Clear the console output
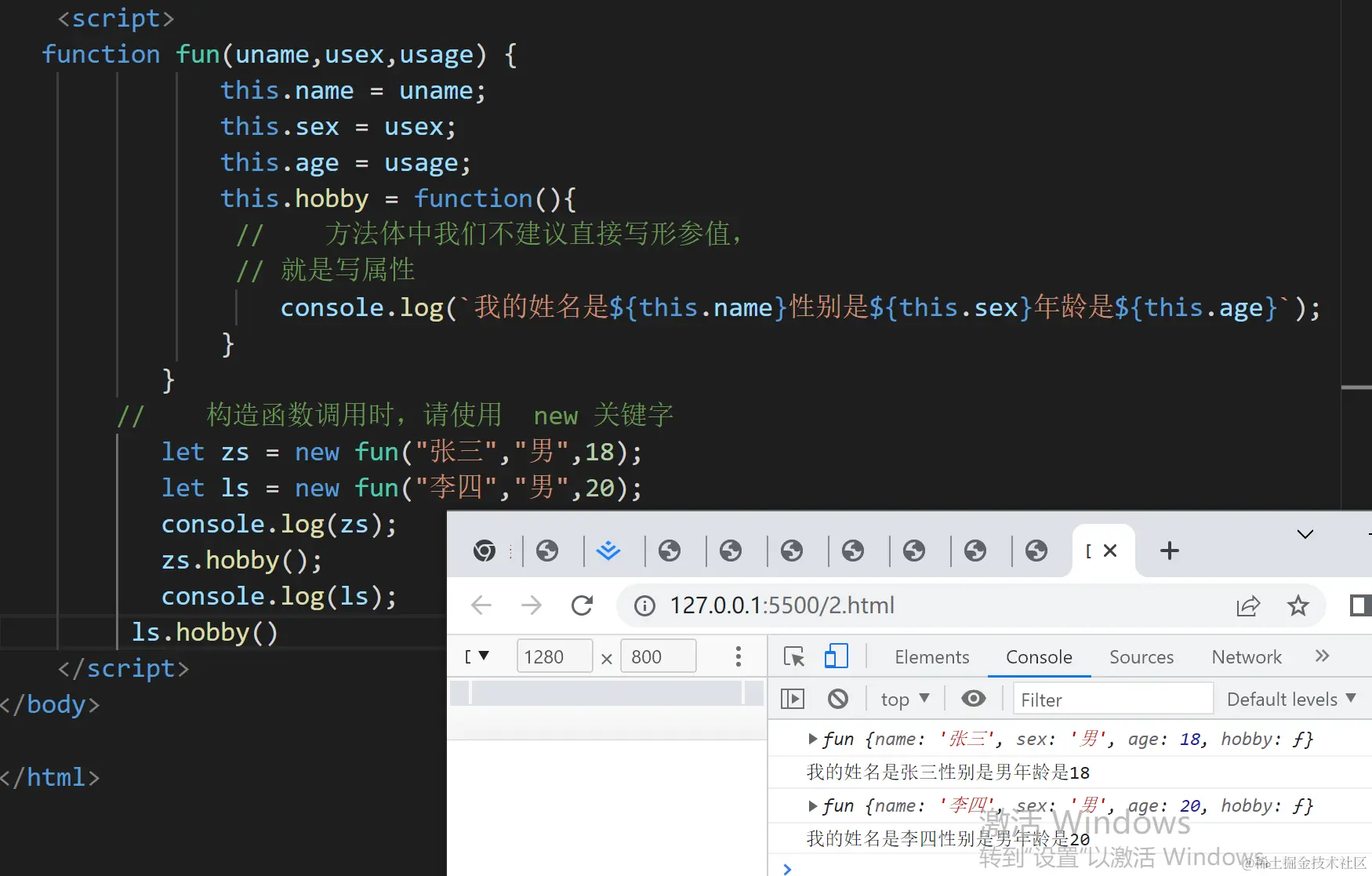 838,699
